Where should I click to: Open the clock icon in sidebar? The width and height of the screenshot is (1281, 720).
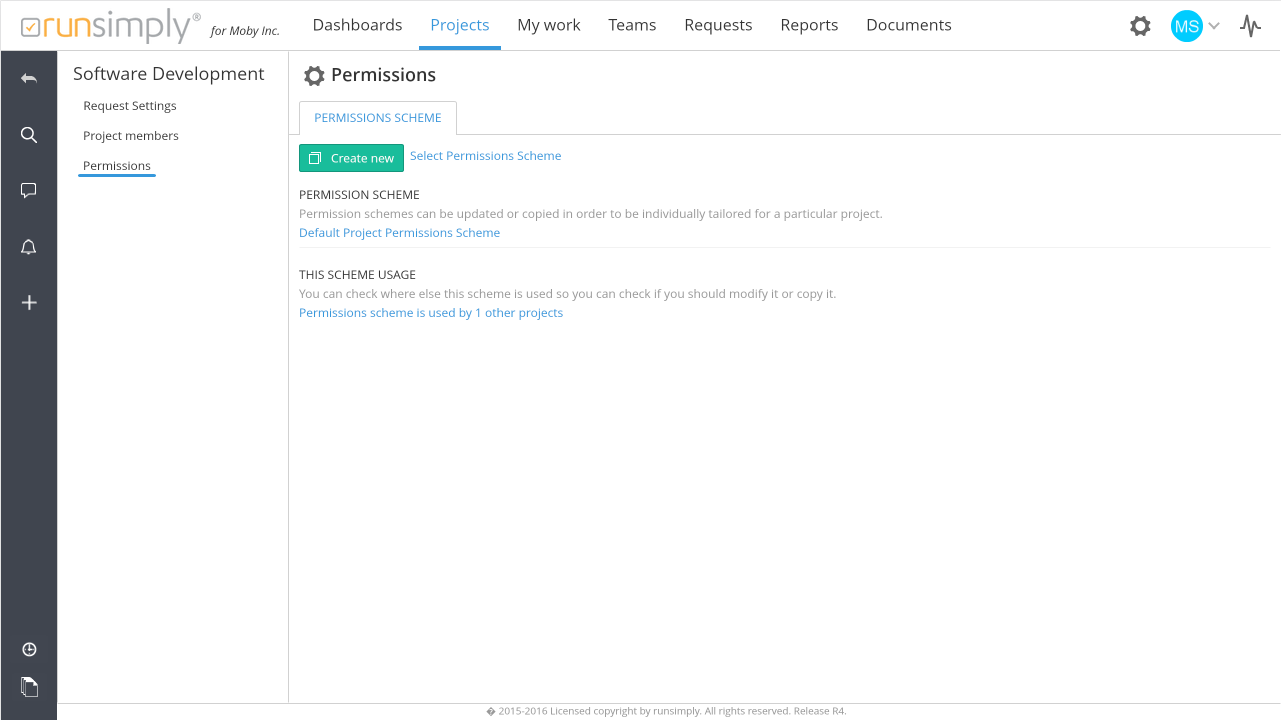click(x=29, y=650)
